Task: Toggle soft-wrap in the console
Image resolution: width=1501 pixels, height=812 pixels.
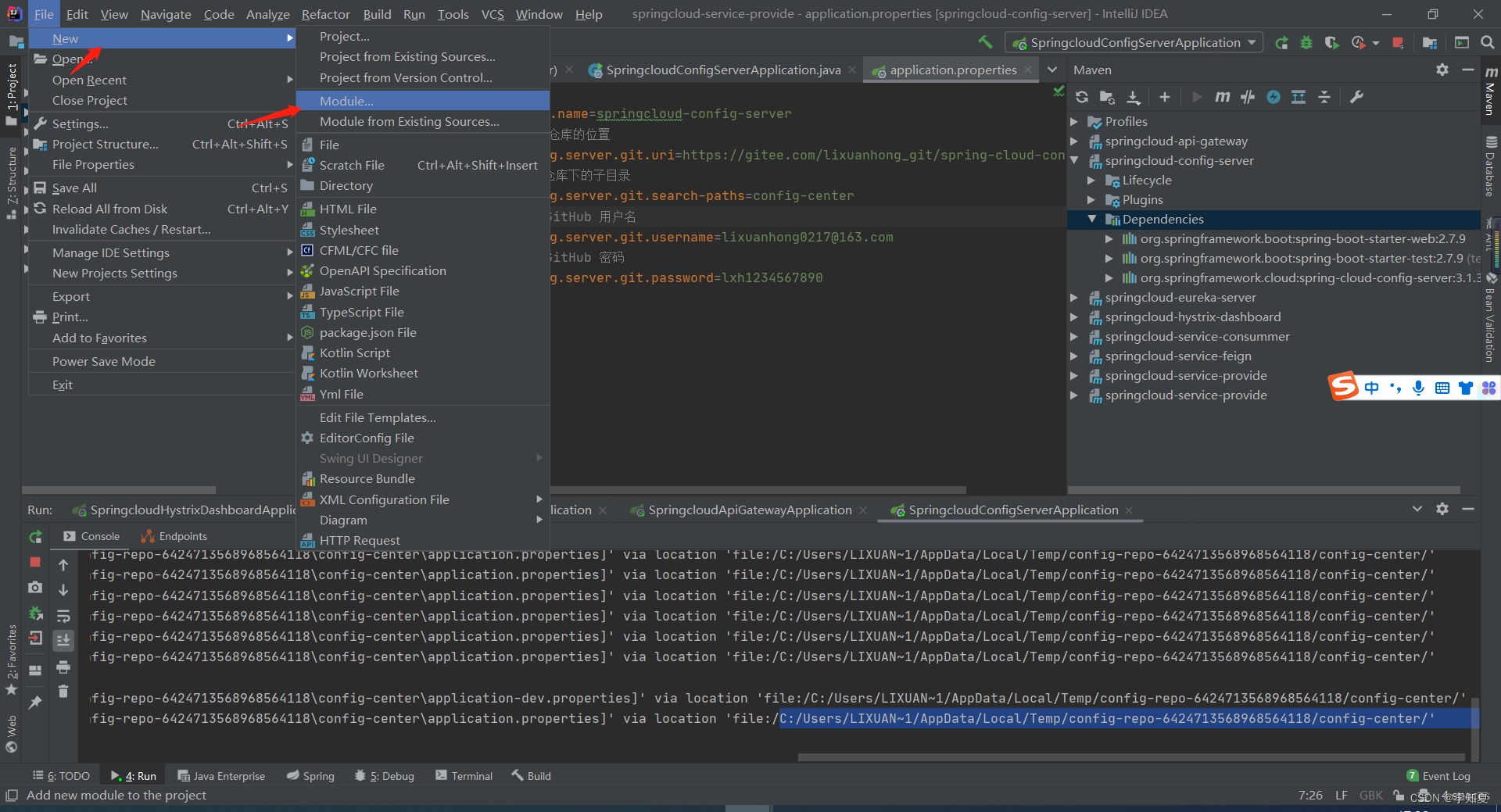Action: [63, 616]
